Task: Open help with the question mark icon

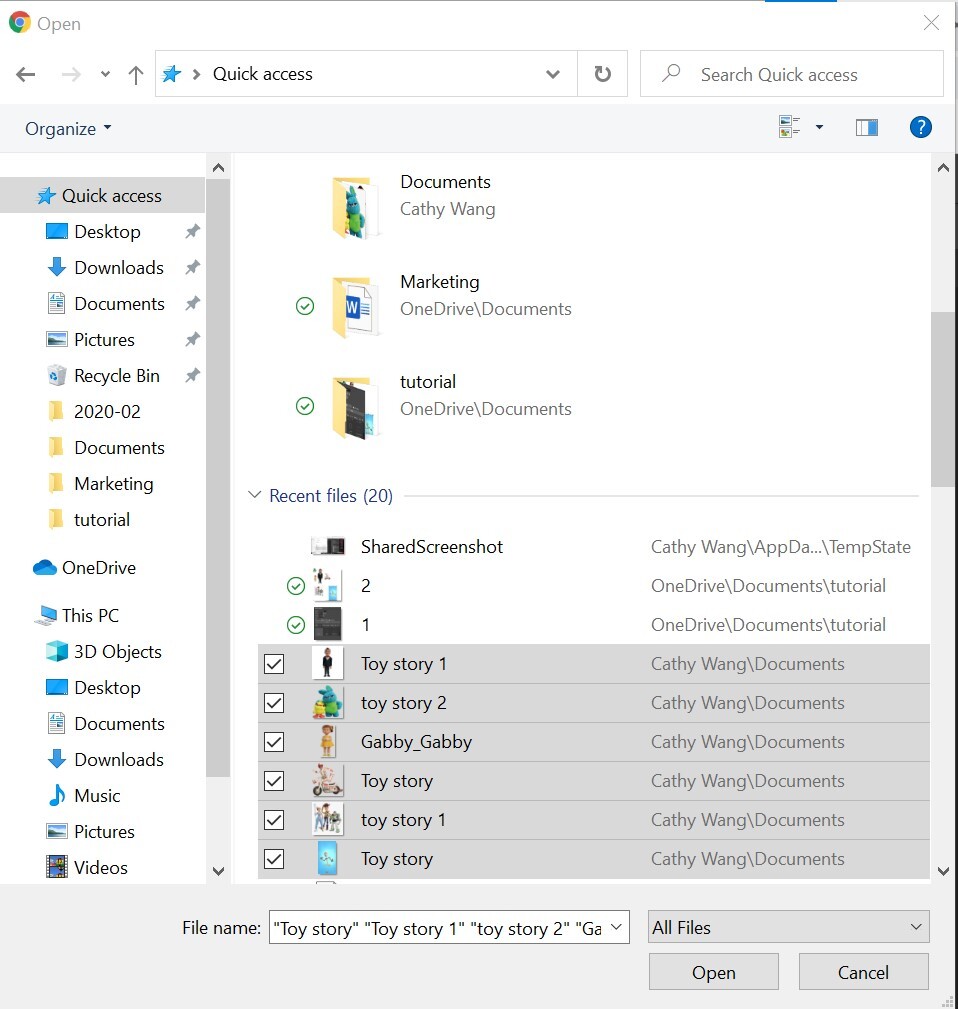Action: [x=921, y=127]
